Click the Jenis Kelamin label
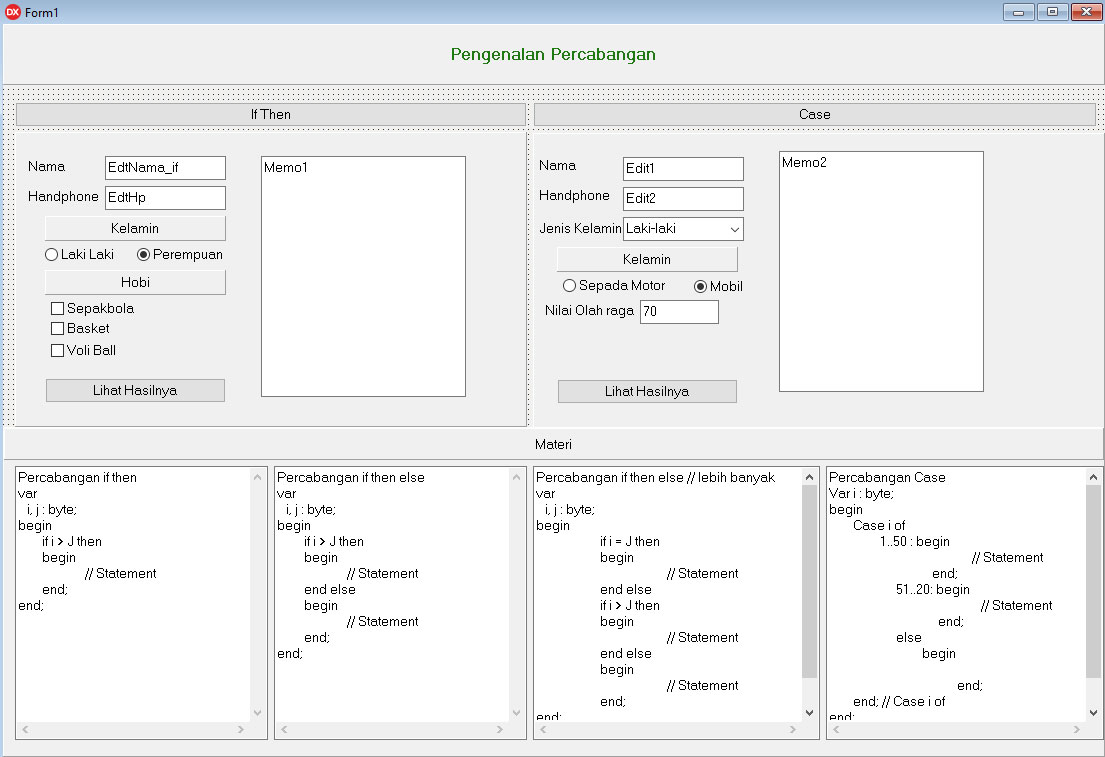This screenshot has height=757, width=1105. [x=580, y=228]
